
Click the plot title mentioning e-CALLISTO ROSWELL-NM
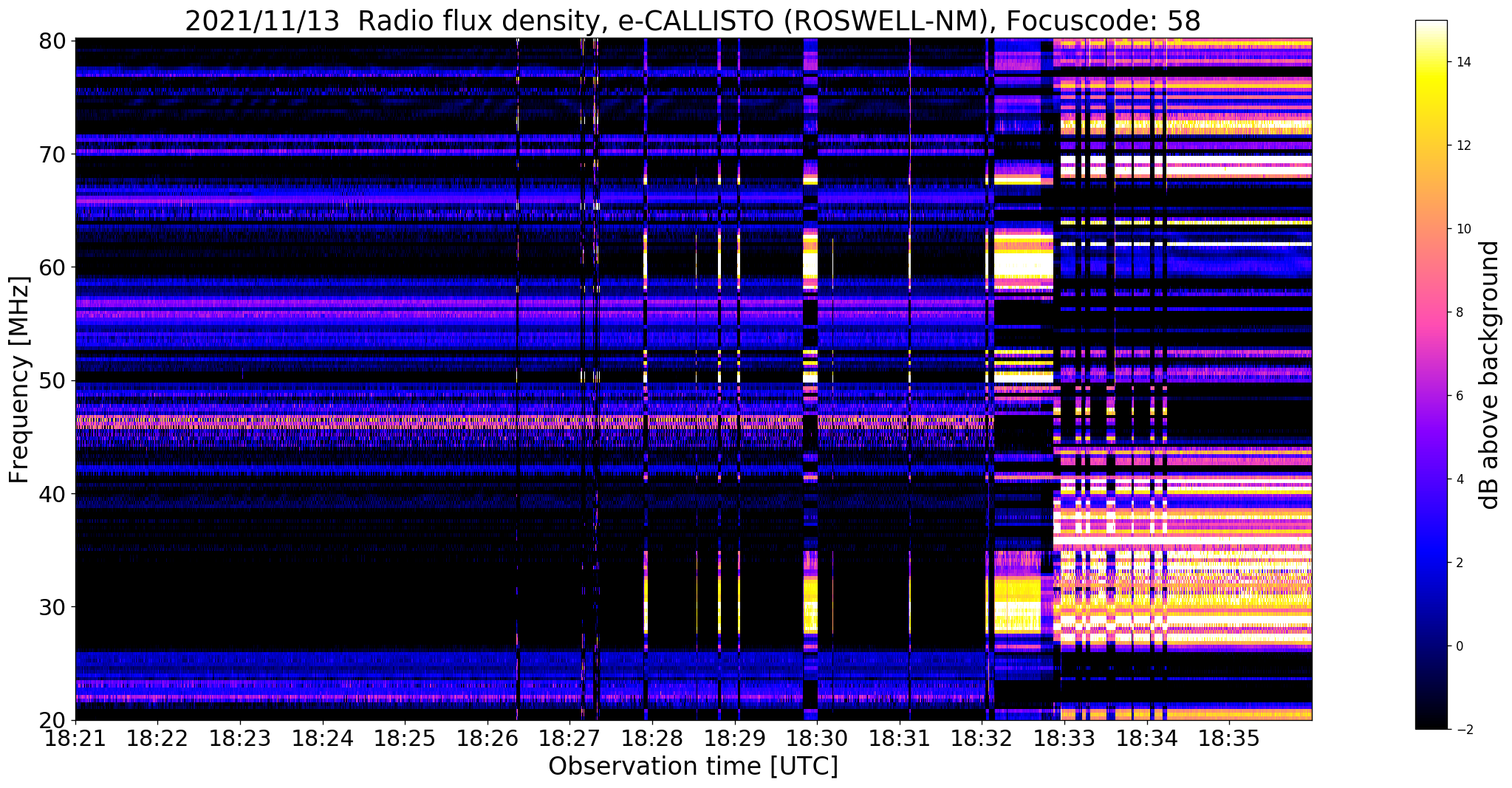coord(693,21)
